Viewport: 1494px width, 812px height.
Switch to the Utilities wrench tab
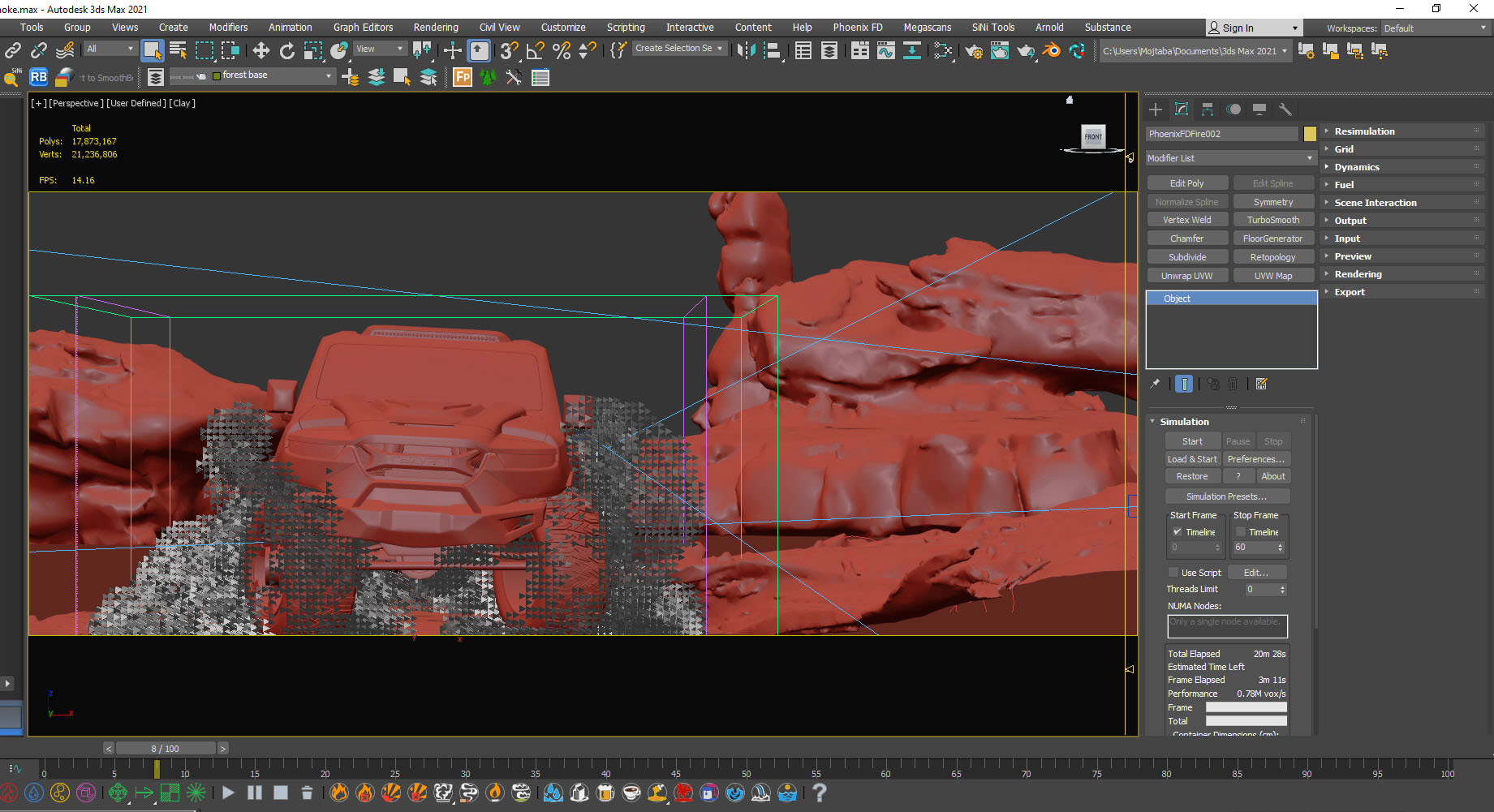click(x=1285, y=110)
